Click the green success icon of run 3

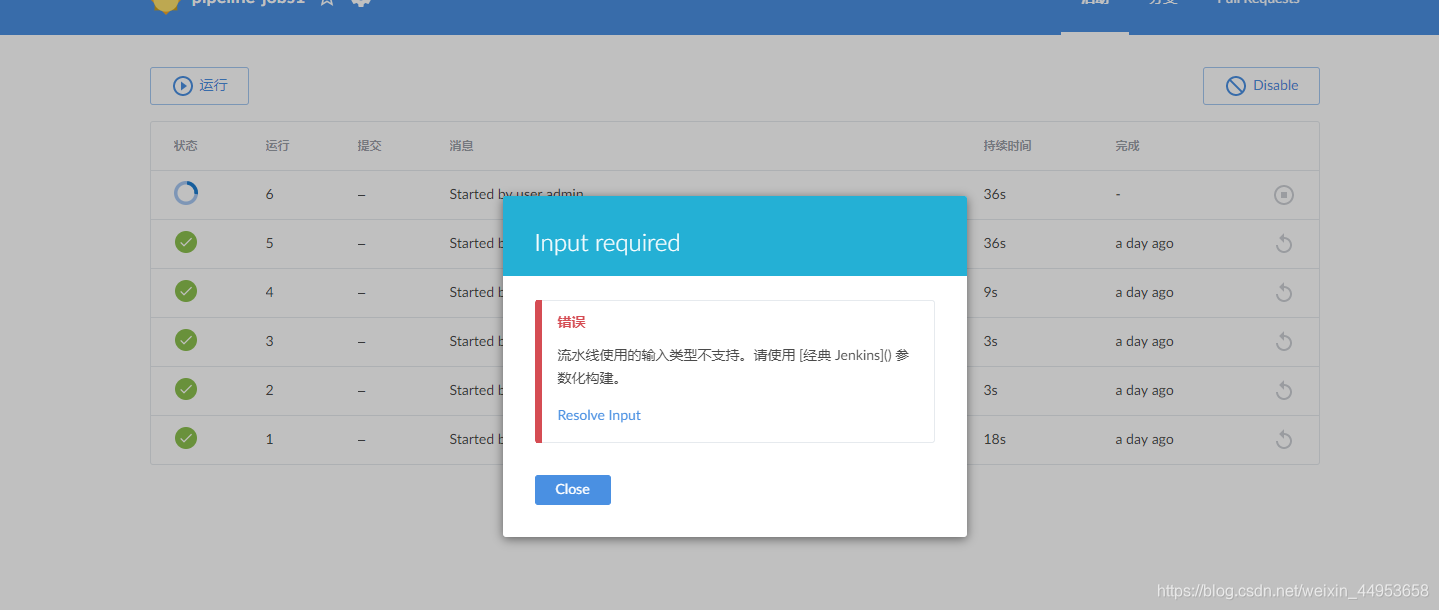pos(186,340)
